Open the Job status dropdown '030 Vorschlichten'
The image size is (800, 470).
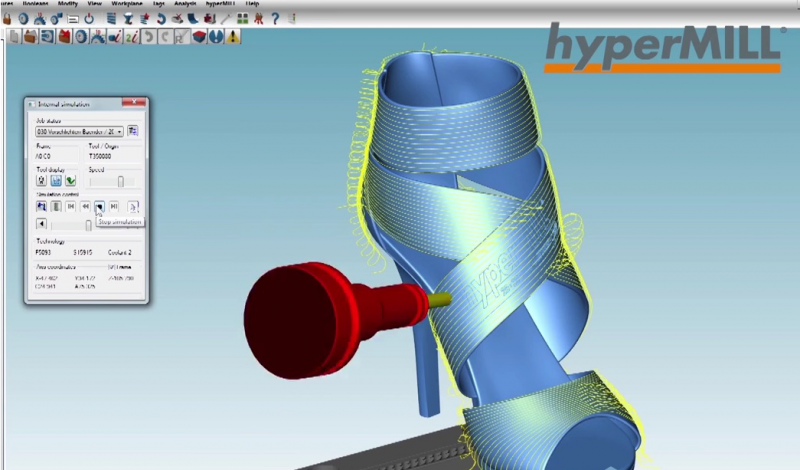79,132
